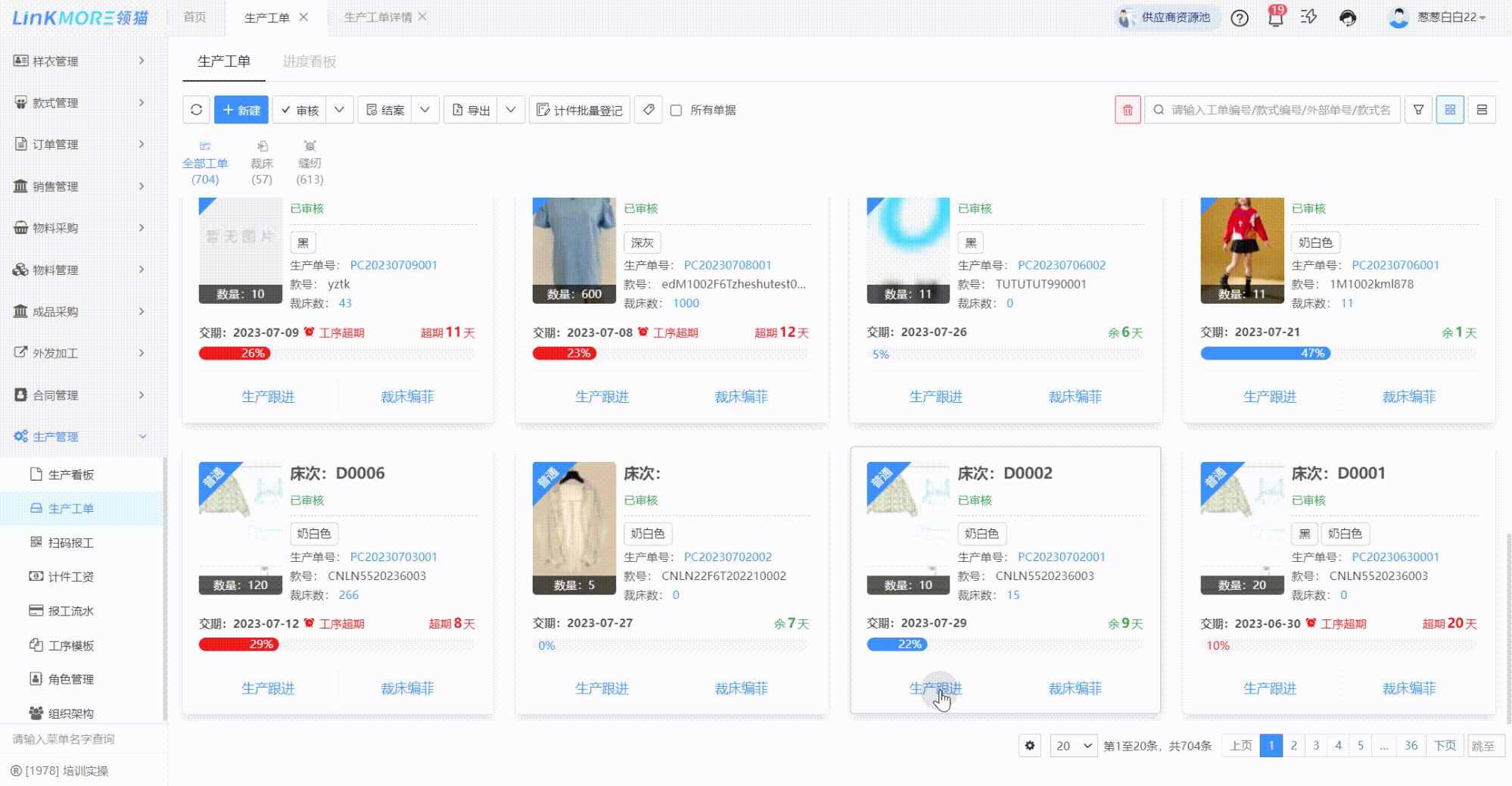The image size is (1512, 786).
Task: Open the page size 20 dropdown
Action: click(x=1073, y=745)
